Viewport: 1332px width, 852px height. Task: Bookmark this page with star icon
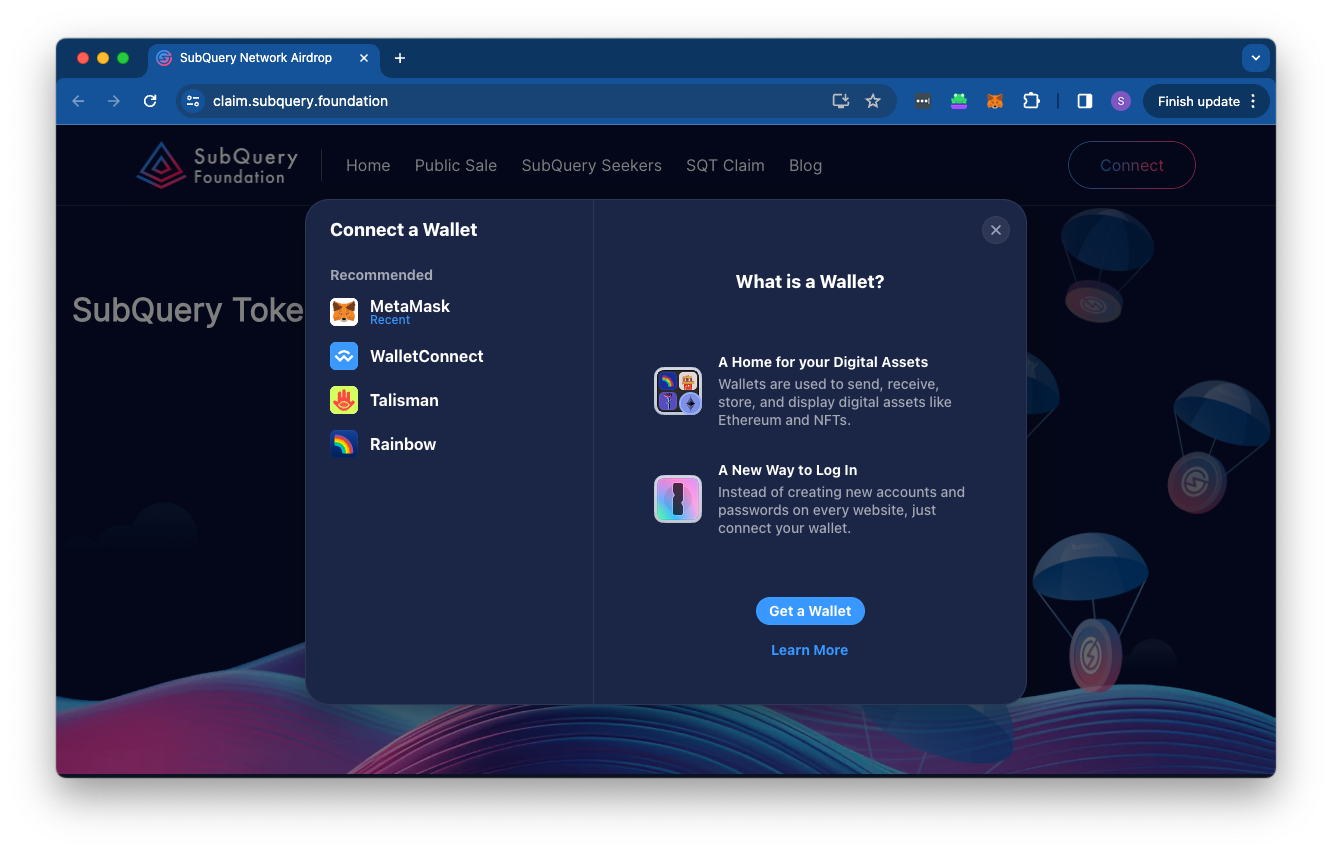873,101
